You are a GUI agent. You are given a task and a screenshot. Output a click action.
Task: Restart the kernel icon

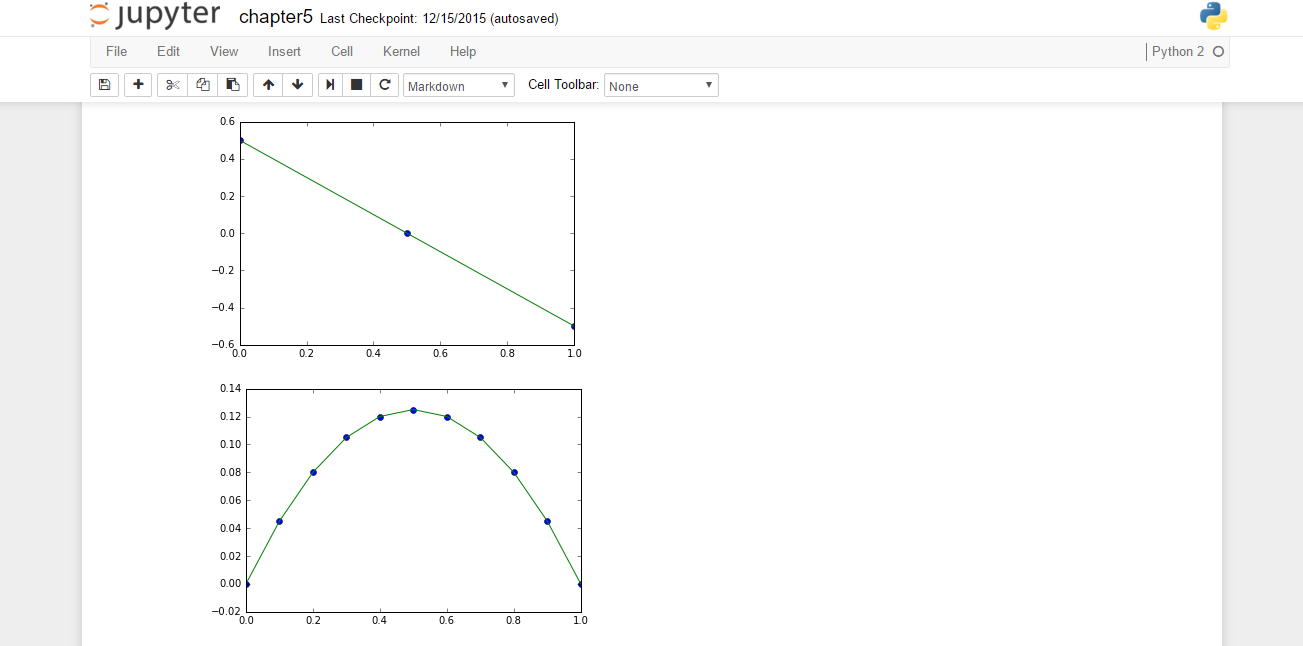[x=384, y=85]
